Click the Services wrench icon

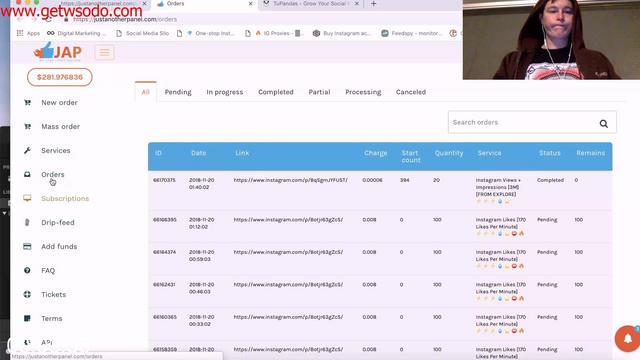click(x=27, y=151)
